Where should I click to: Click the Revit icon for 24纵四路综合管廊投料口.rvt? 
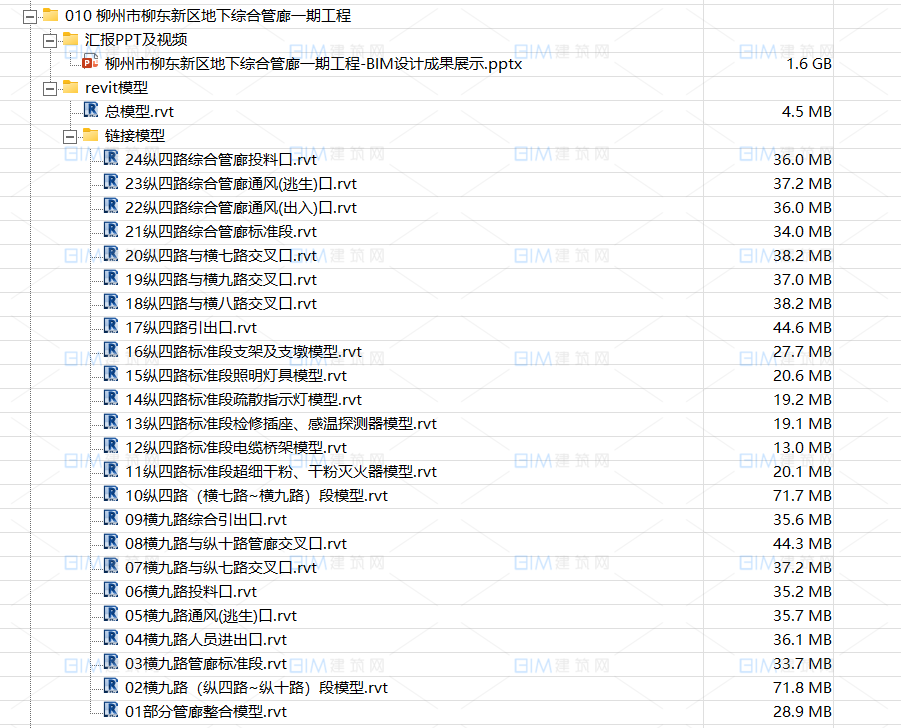click(x=110, y=157)
